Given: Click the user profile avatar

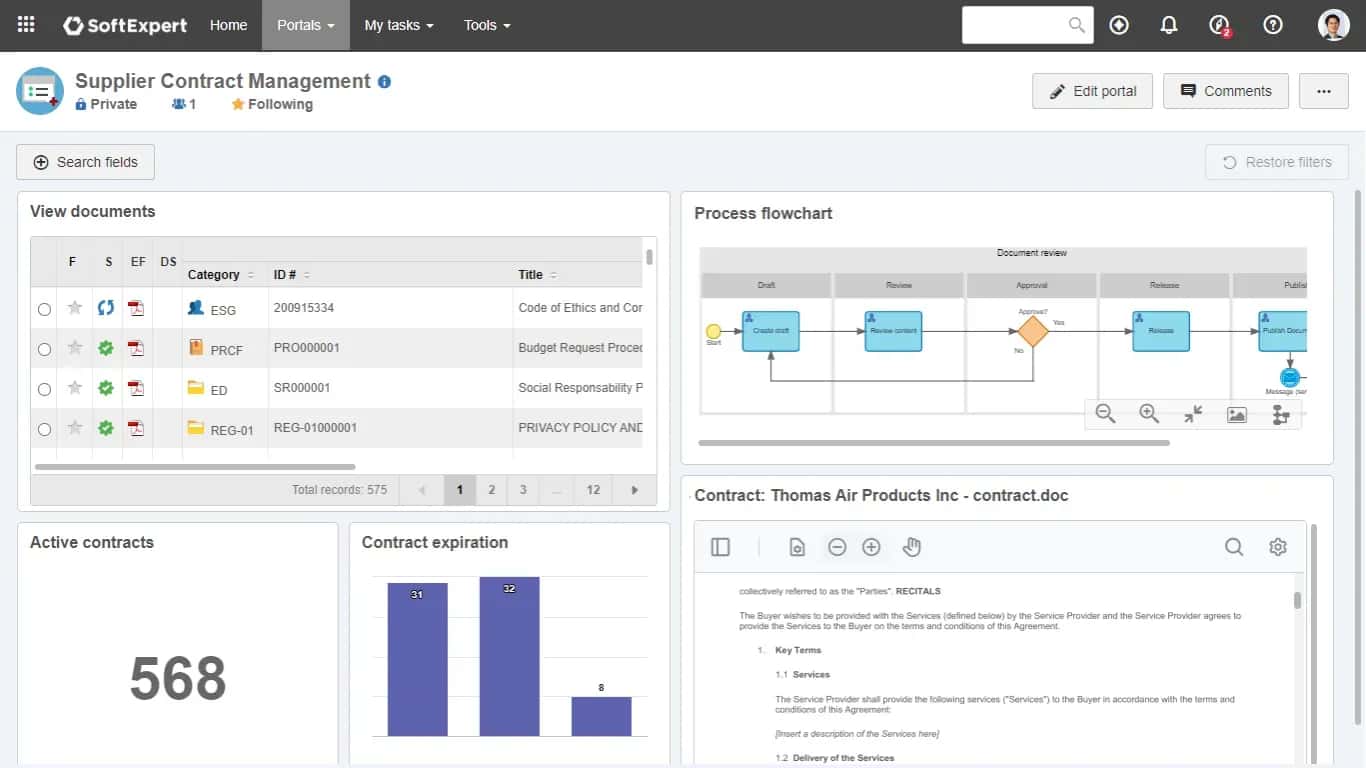Looking at the screenshot, I should [1334, 25].
